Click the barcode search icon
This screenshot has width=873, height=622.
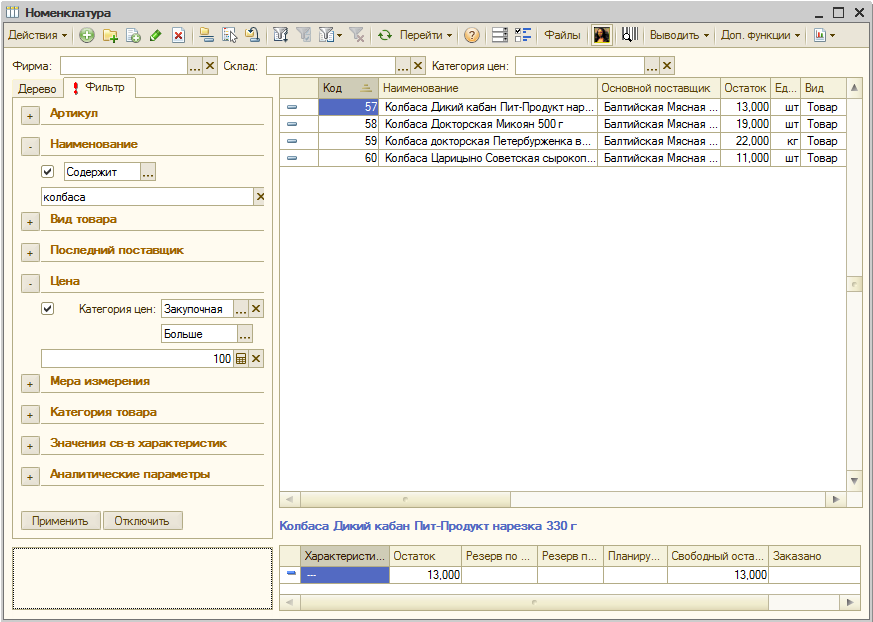point(630,35)
